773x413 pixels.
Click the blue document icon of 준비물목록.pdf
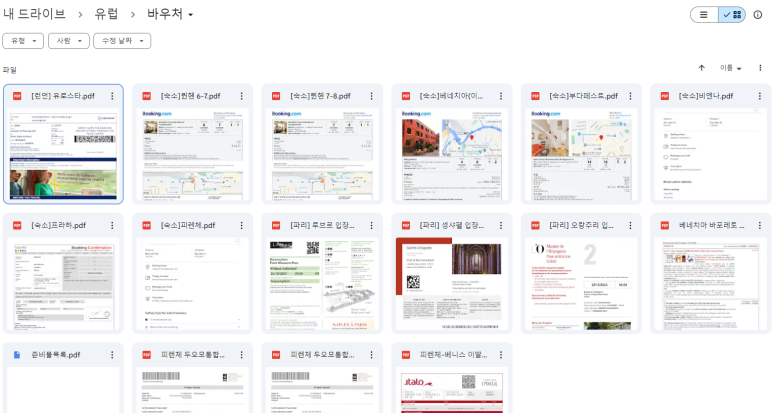pyautogui.click(x=17, y=355)
